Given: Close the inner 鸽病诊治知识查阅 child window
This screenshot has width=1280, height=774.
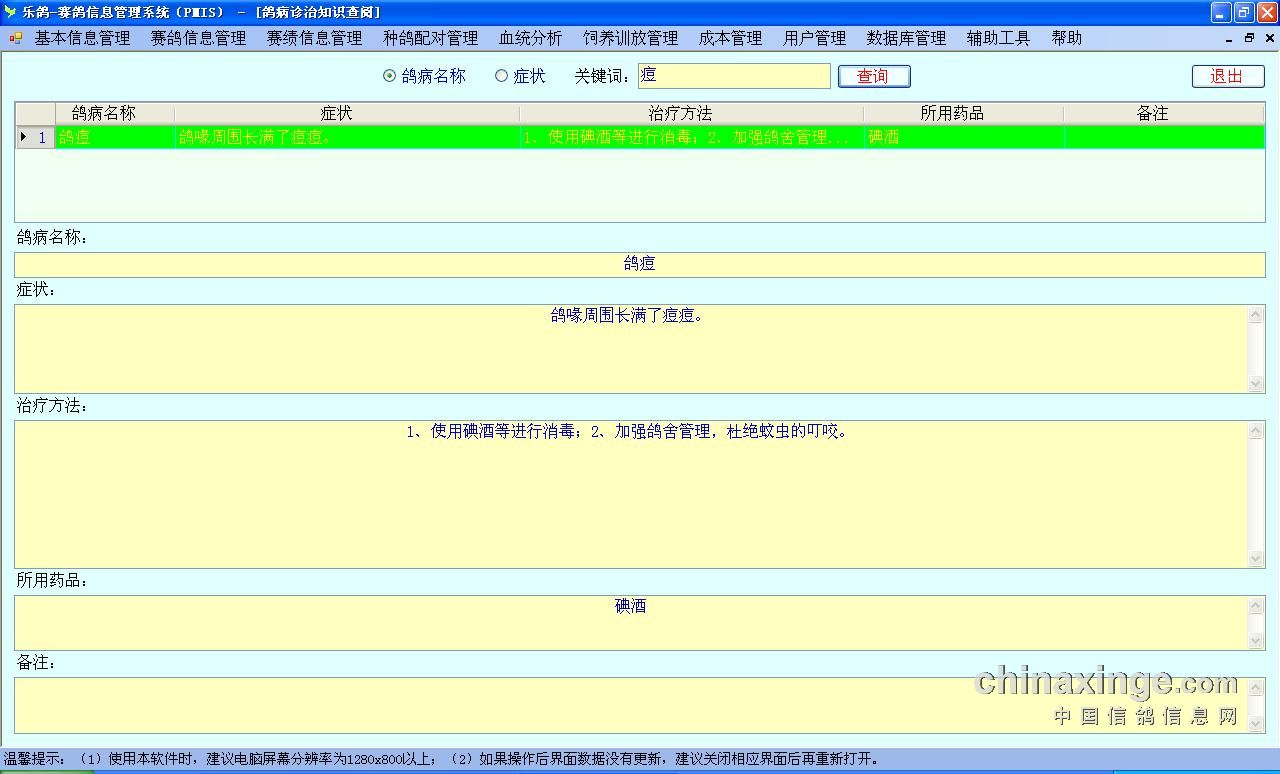Looking at the screenshot, I should click(1269, 38).
